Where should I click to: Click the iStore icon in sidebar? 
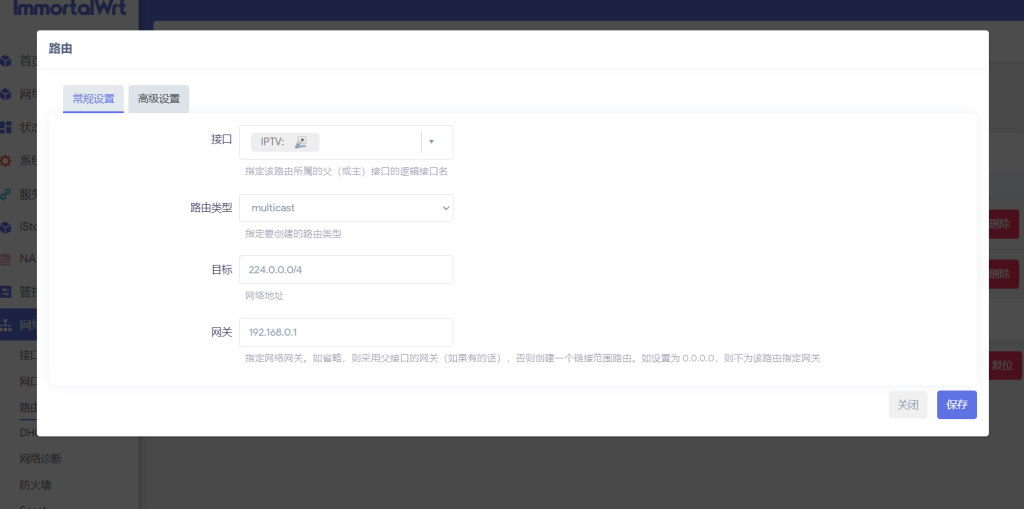point(6,226)
